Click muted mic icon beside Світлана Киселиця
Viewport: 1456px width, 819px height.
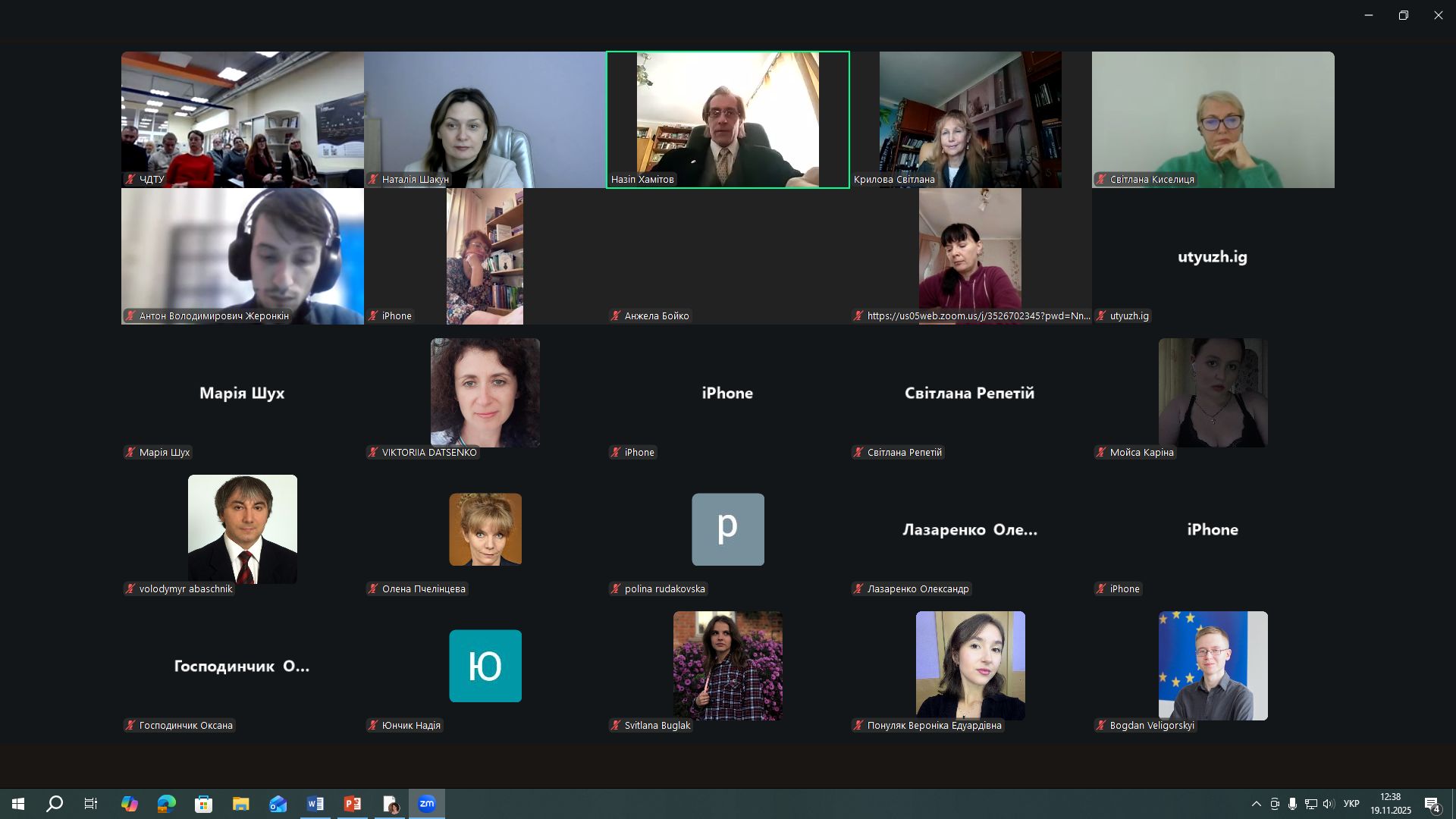pos(1101,180)
